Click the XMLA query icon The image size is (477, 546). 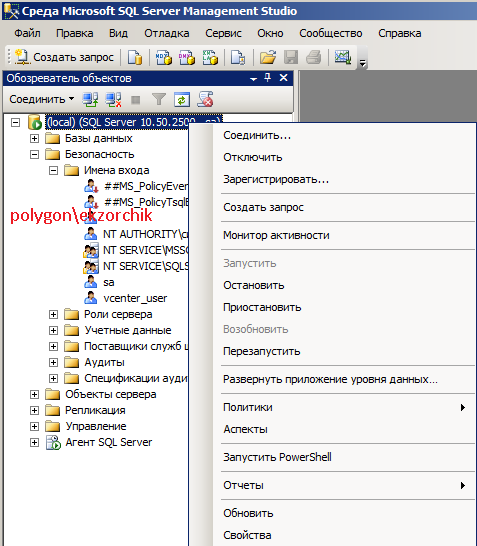[x=210, y=57]
